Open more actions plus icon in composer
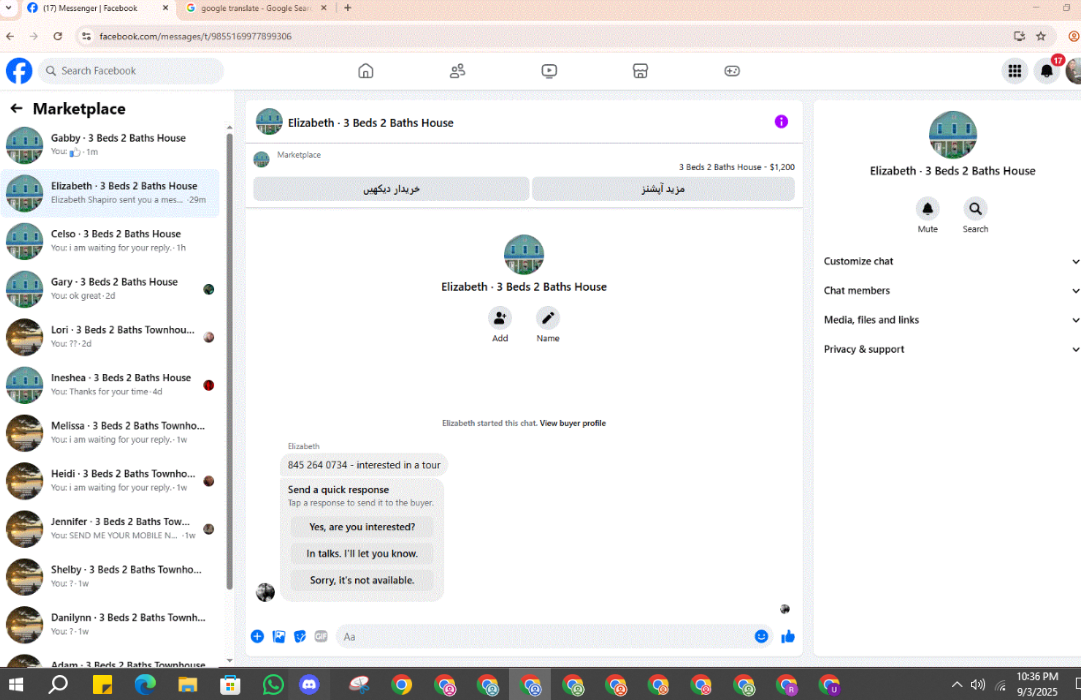The height and width of the screenshot is (700, 1081). point(257,637)
